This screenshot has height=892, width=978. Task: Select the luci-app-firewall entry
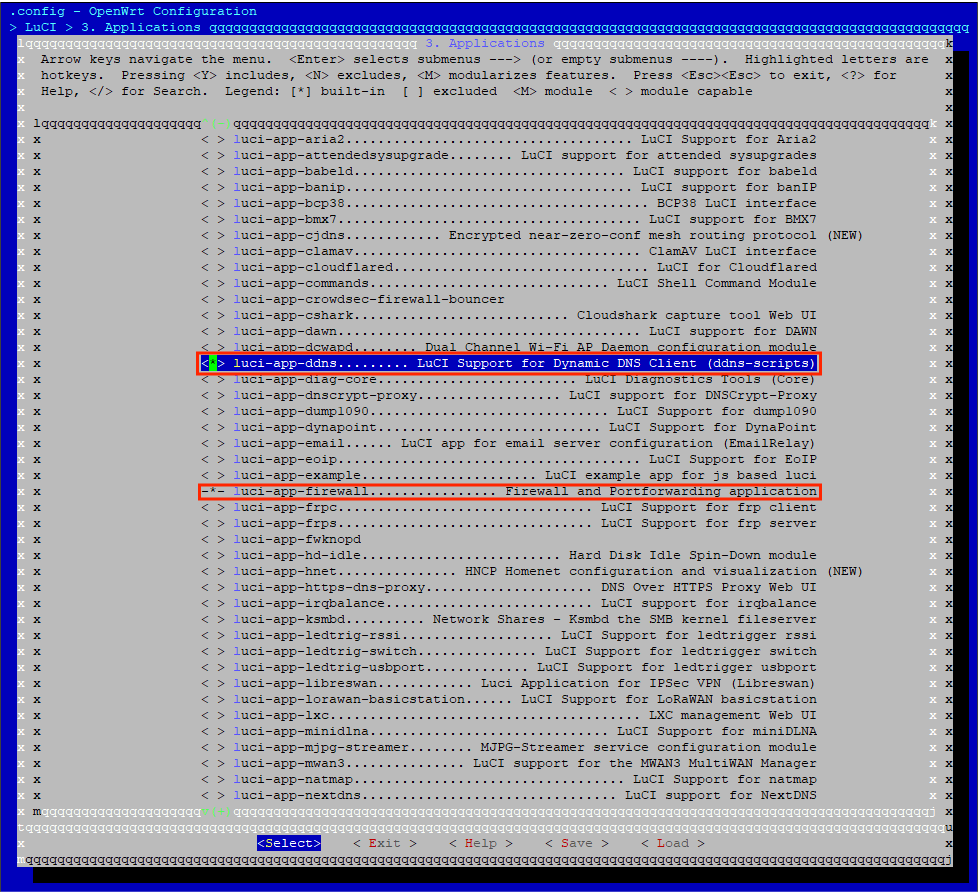click(524, 491)
